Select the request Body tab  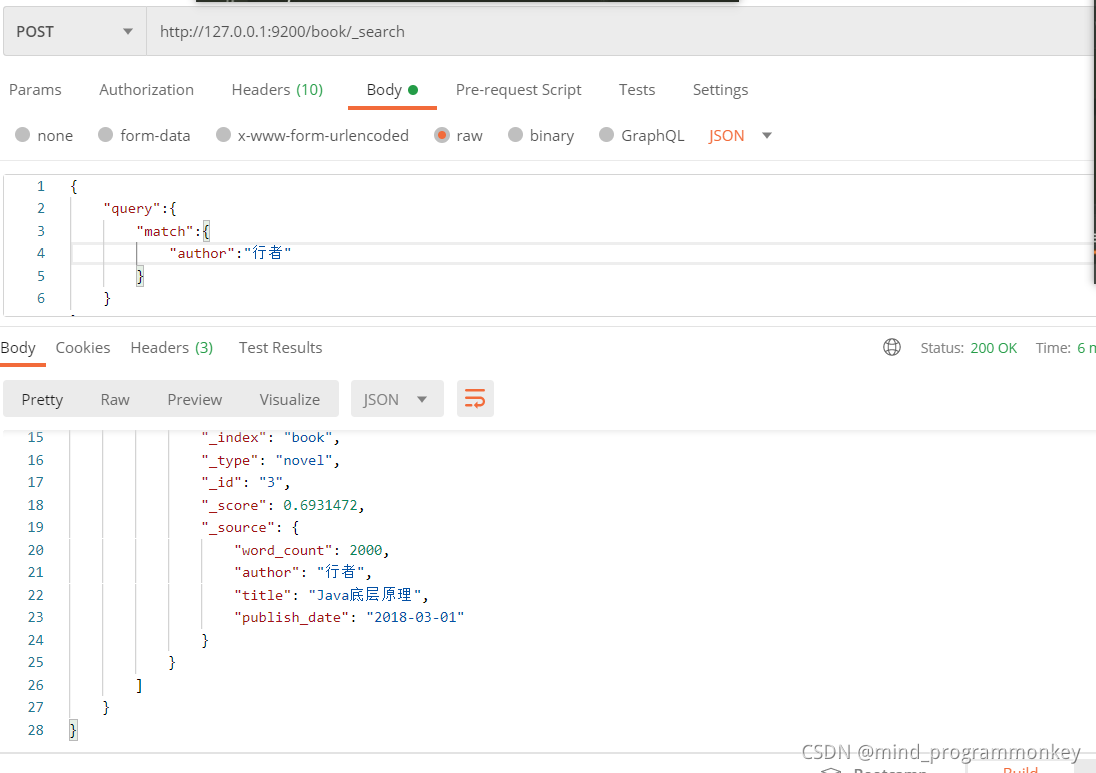[391, 89]
